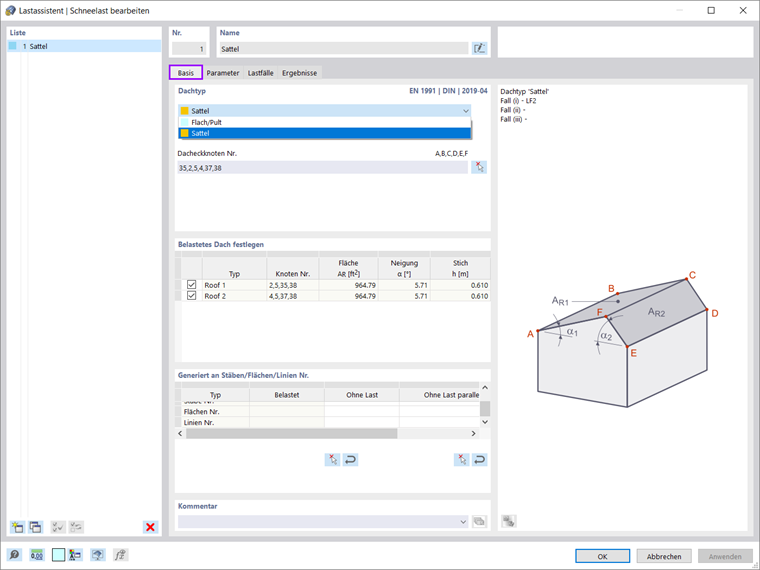Click the 'Belastet' column header
This screenshot has height=570, width=760.
coord(287,395)
